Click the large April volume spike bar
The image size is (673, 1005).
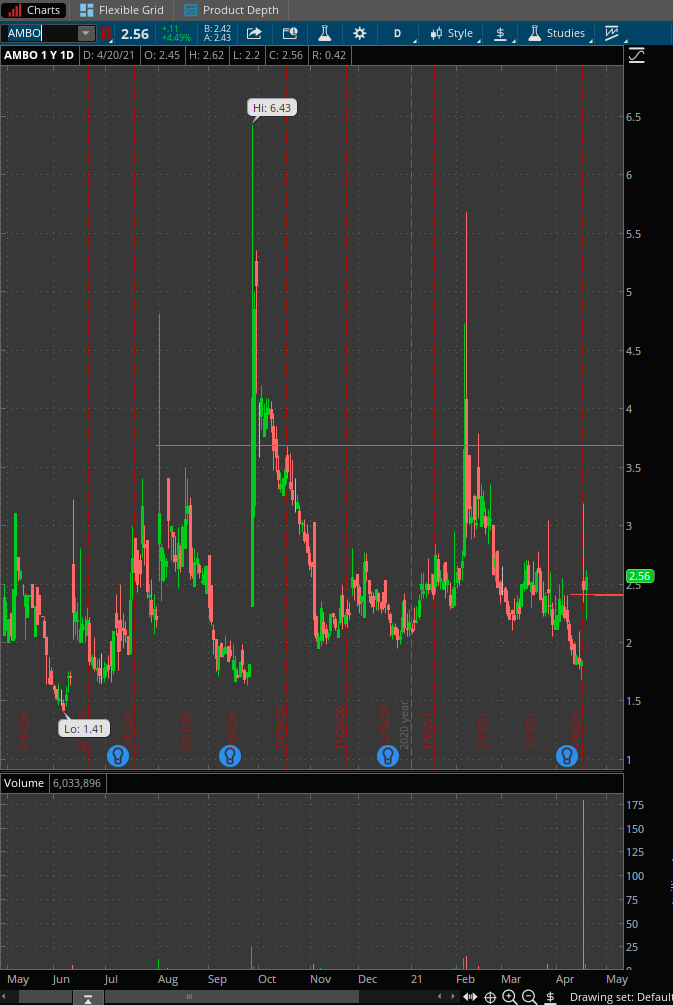tap(583, 885)
